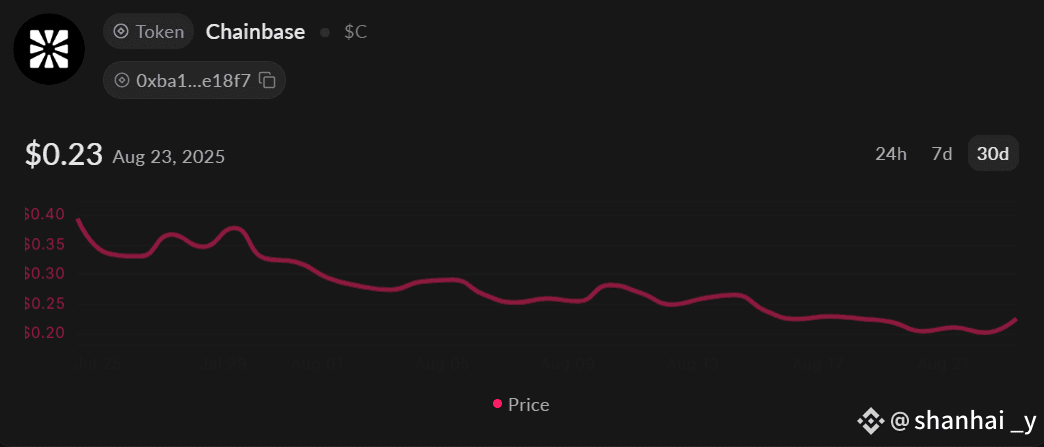The width and height of the screenshot is (1044, 447).
Task: Click the @shanhai _y username
Action: (963, 420)
